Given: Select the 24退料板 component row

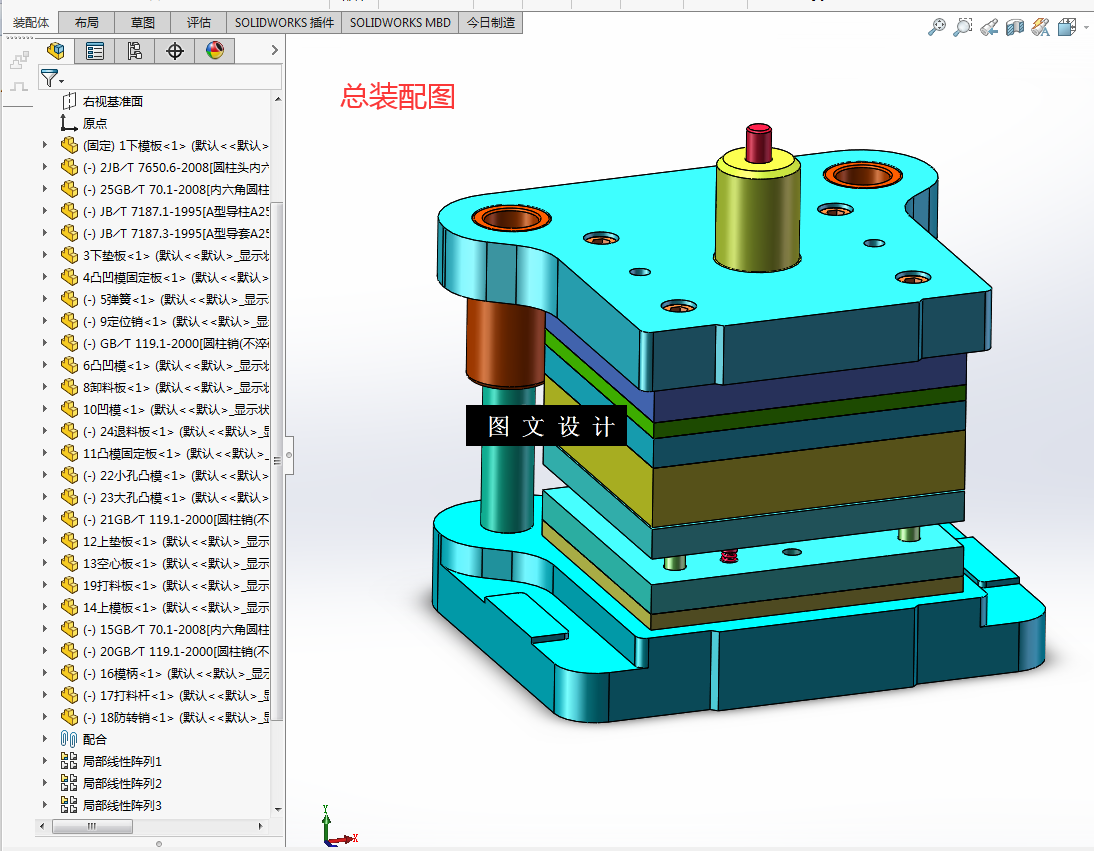Looking at the screenshot, I should pos(165,431).
